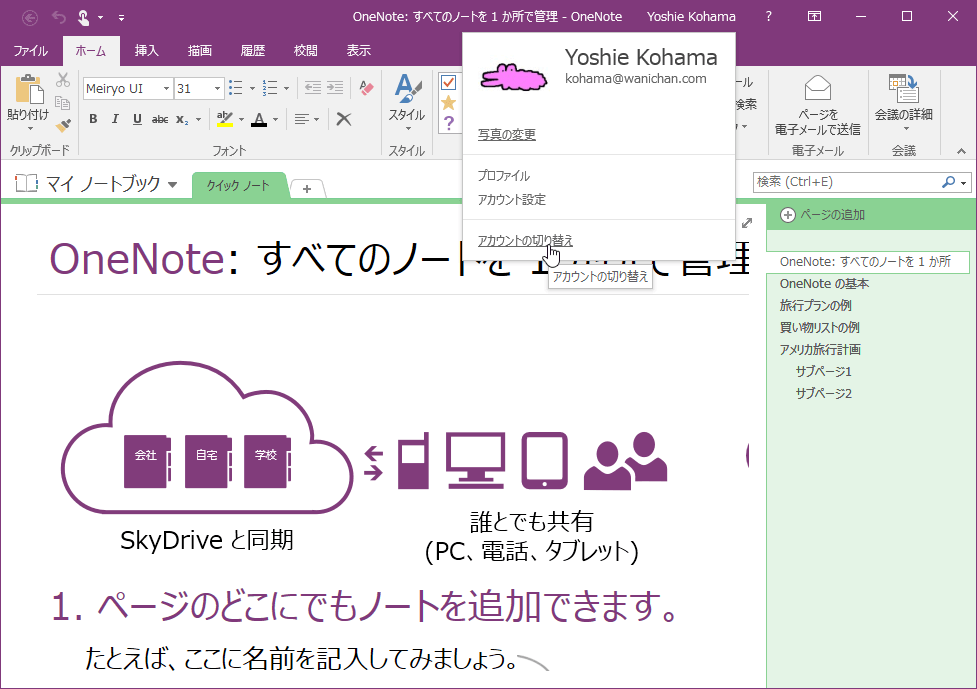Apply yellow text highlight color
The width and height of the screenshot is (977, 689).
(x=225, y=119)
